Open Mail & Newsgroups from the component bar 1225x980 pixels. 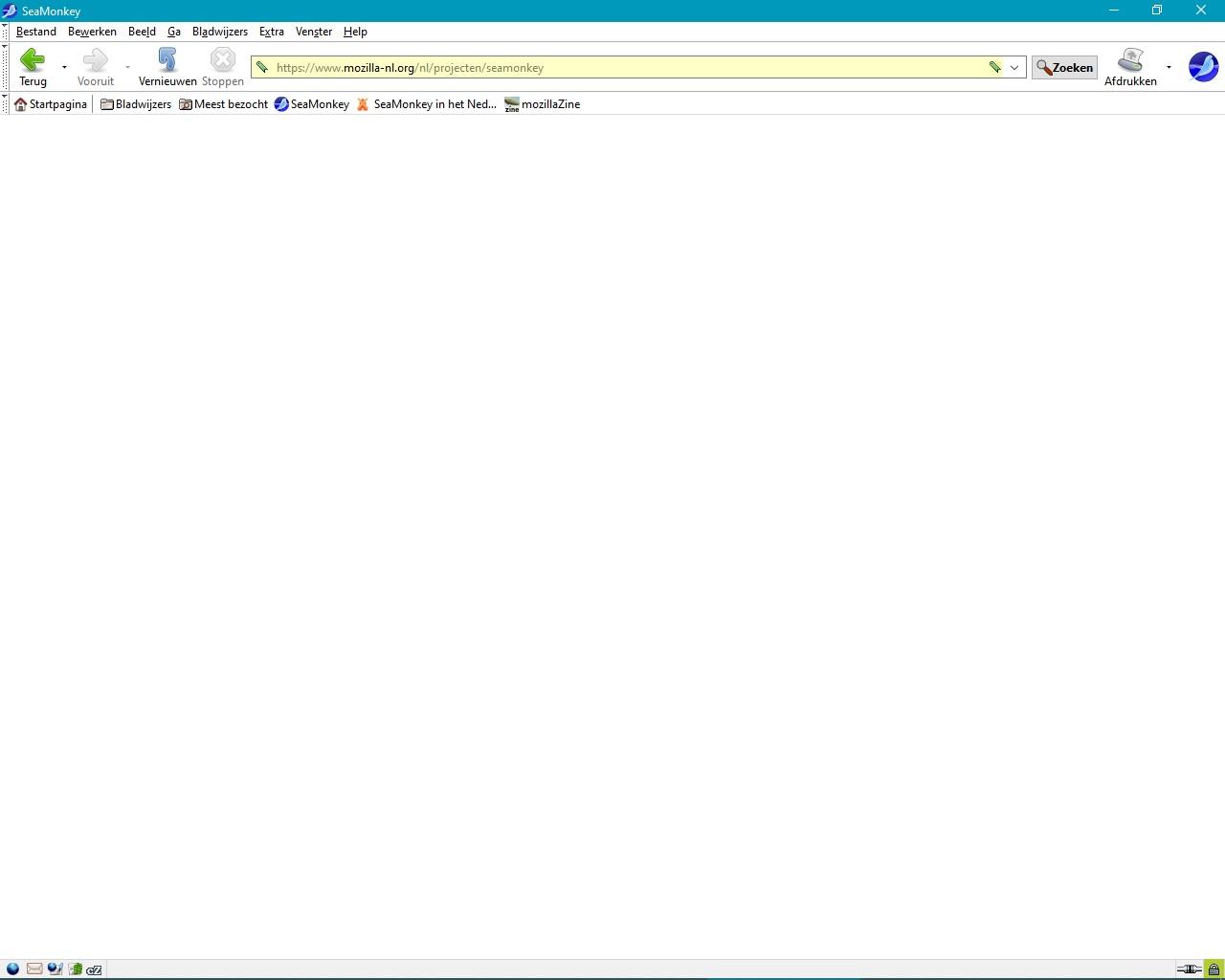click(34, 969)
